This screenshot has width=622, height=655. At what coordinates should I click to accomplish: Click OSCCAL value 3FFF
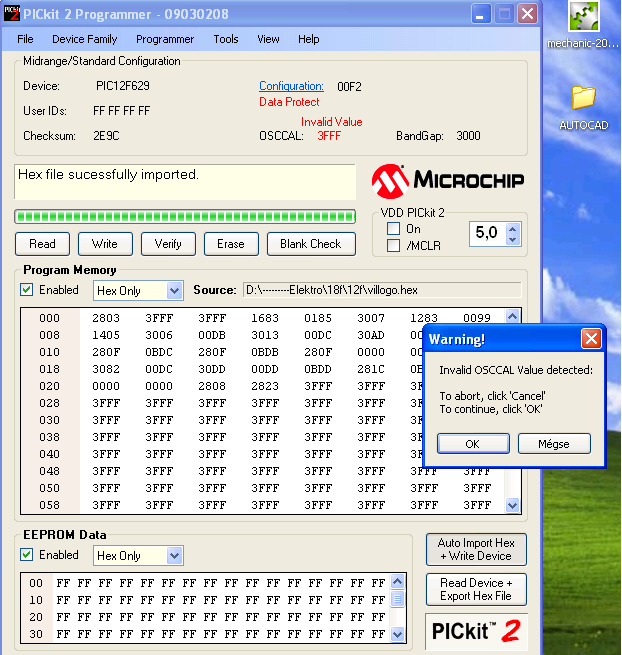coord(329,136)
